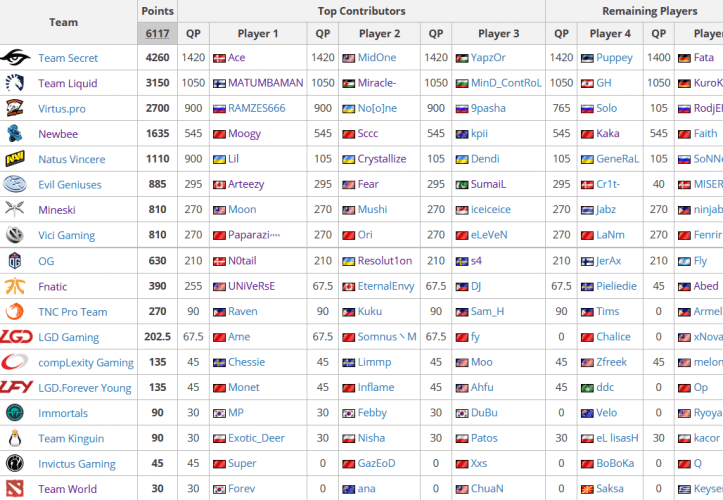The width and height of the screenshot is (723, 500).
Task: Click the Team Liquid logo icon
Action: (x=16, y=83)
